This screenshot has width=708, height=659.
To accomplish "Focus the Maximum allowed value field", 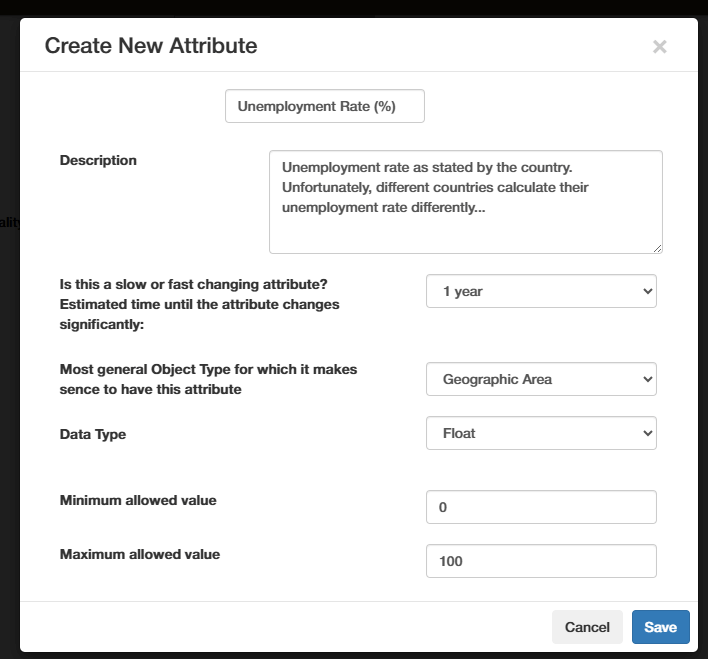I will pos(541,561).
